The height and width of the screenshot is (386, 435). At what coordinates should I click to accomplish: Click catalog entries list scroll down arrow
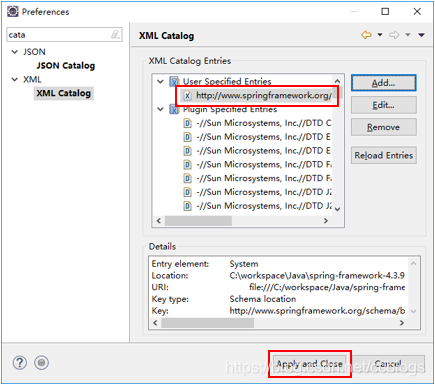point(337,209)
